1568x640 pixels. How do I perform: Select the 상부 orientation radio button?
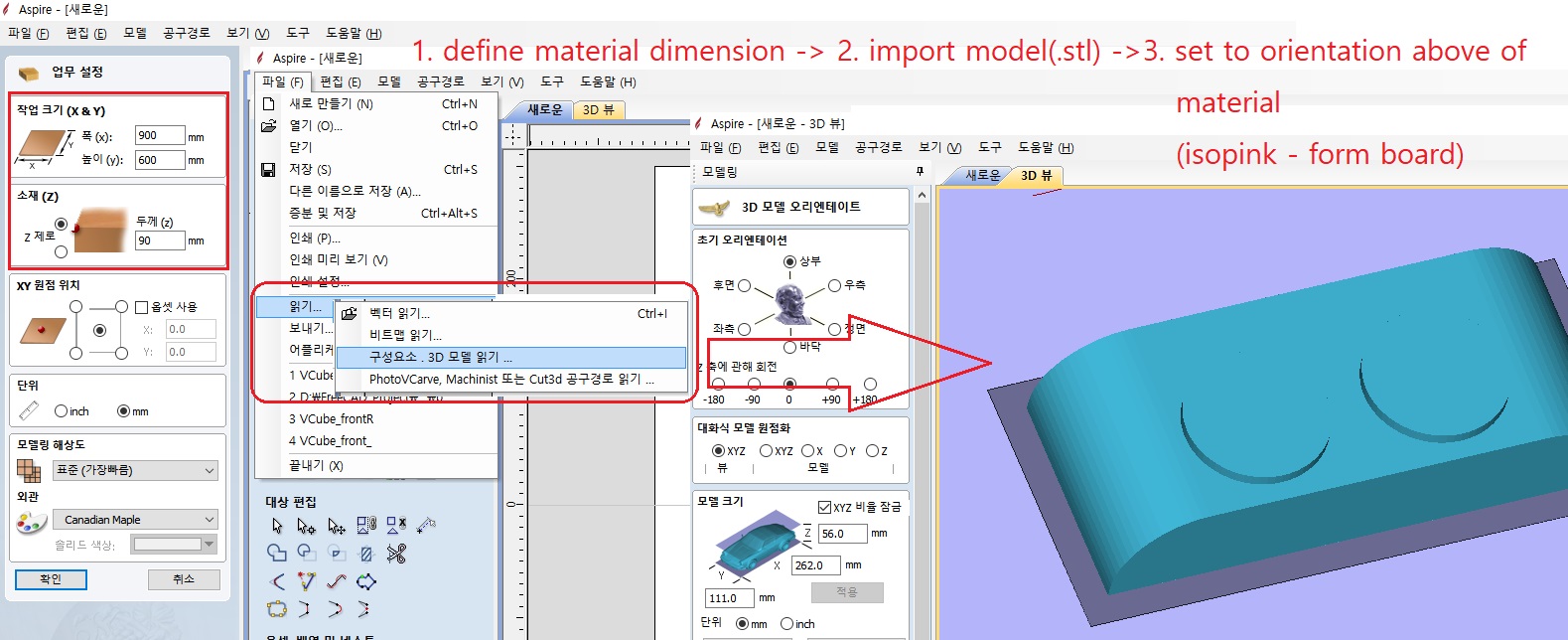pyautogui.click(x=789, y=261)
